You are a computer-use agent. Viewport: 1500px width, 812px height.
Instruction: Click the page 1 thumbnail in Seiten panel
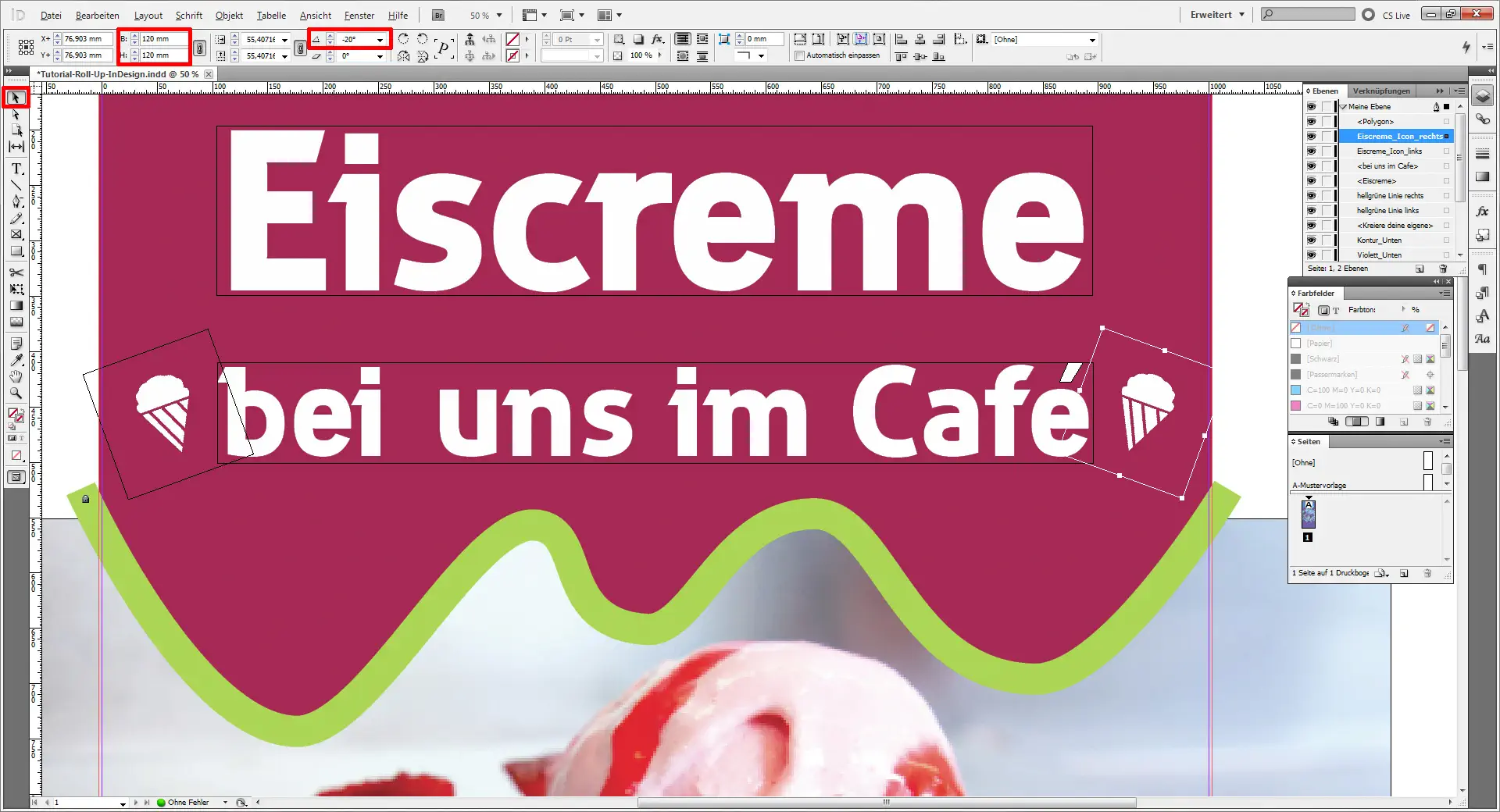pos(1308,515)
